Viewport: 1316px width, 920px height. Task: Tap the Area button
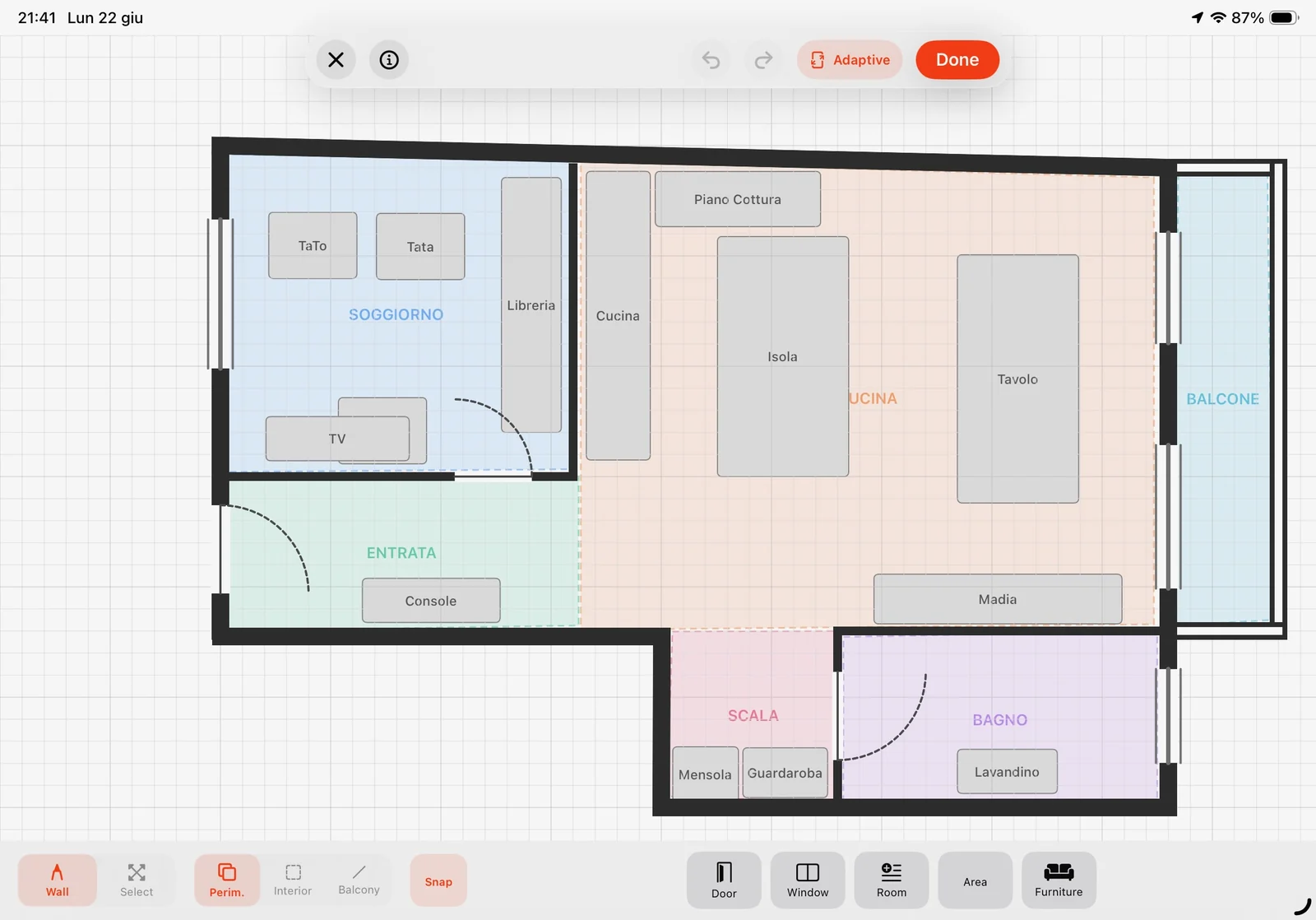pyautogui.click(x=975, y=881)
